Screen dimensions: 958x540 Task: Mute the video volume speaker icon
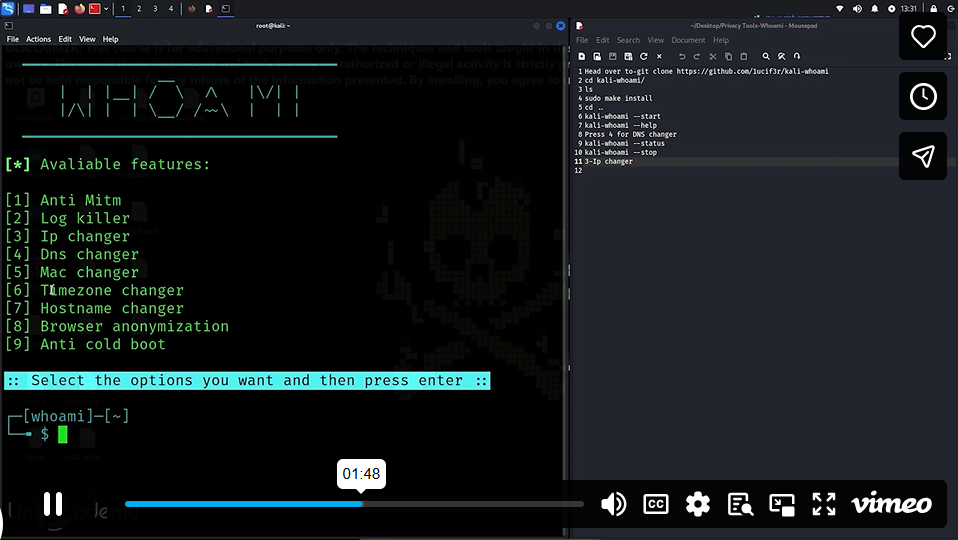pyautogui.click(x=613, y=504)
